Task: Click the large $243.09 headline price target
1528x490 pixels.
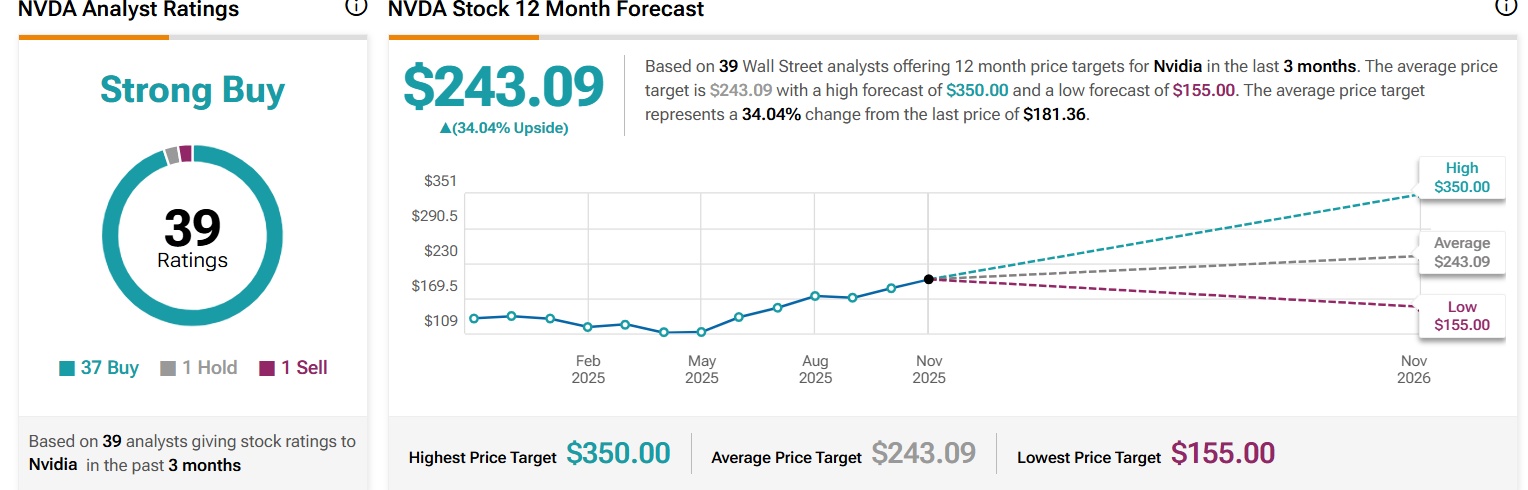Action: click(503, 87)
